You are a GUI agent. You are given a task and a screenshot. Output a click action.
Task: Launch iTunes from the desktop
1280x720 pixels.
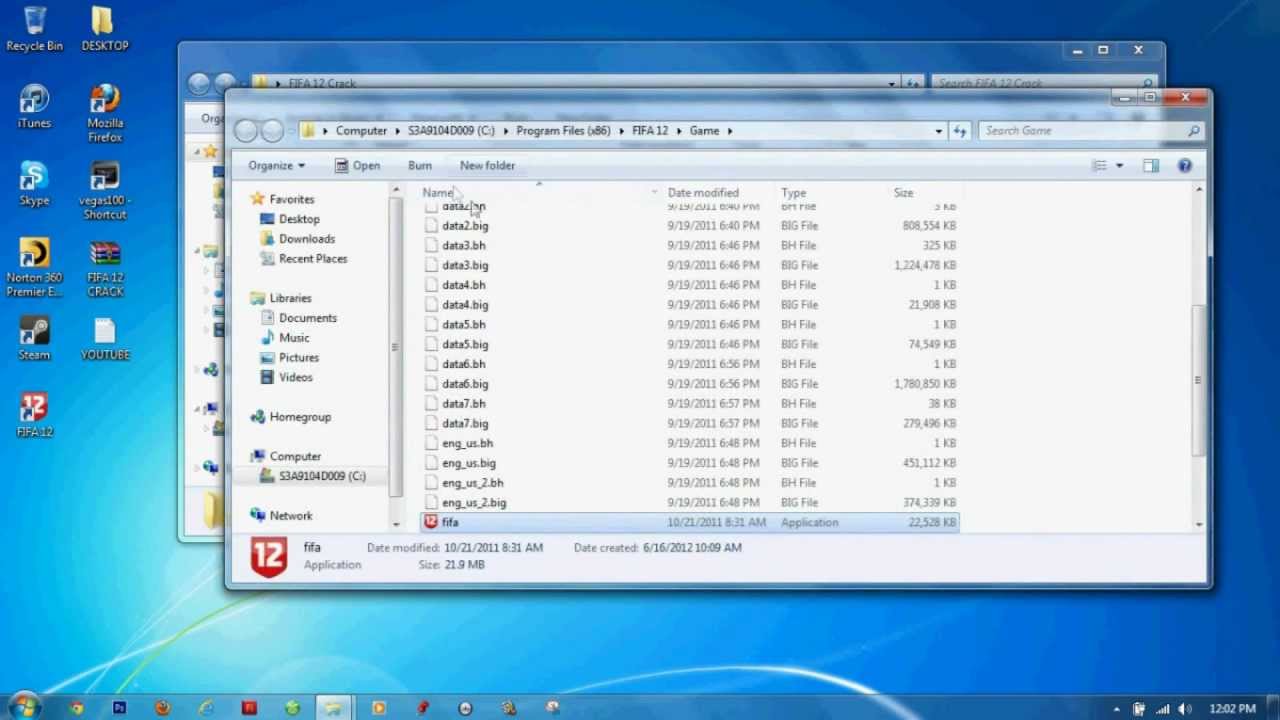(34, 106)
